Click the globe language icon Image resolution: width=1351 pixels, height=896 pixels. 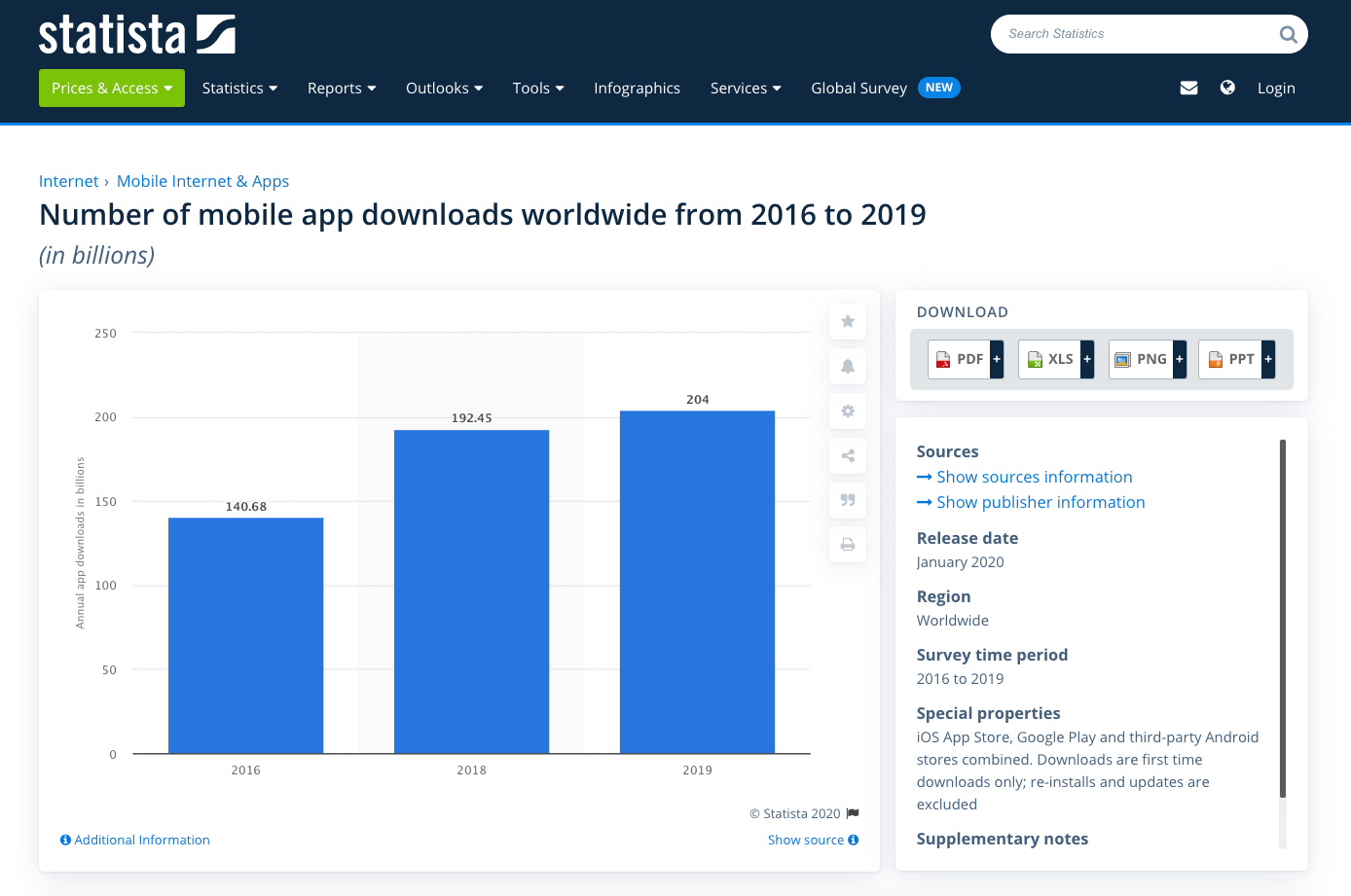pyautogui.click(x=1227, y=88)
